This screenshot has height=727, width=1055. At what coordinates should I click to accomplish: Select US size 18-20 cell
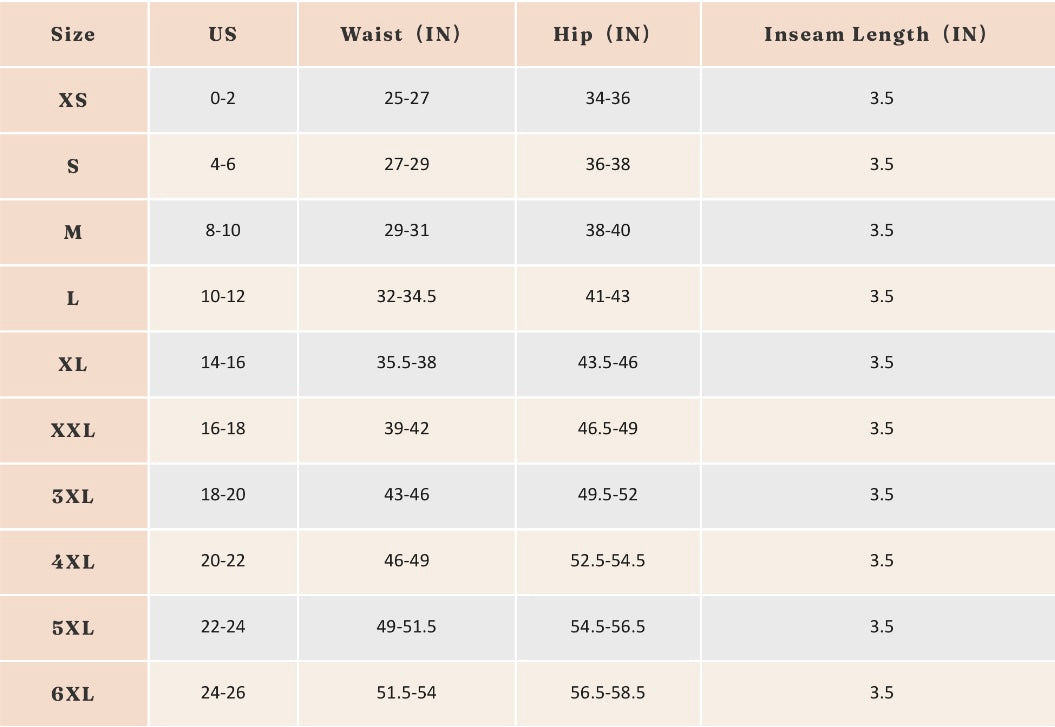(x=223, y=494)
